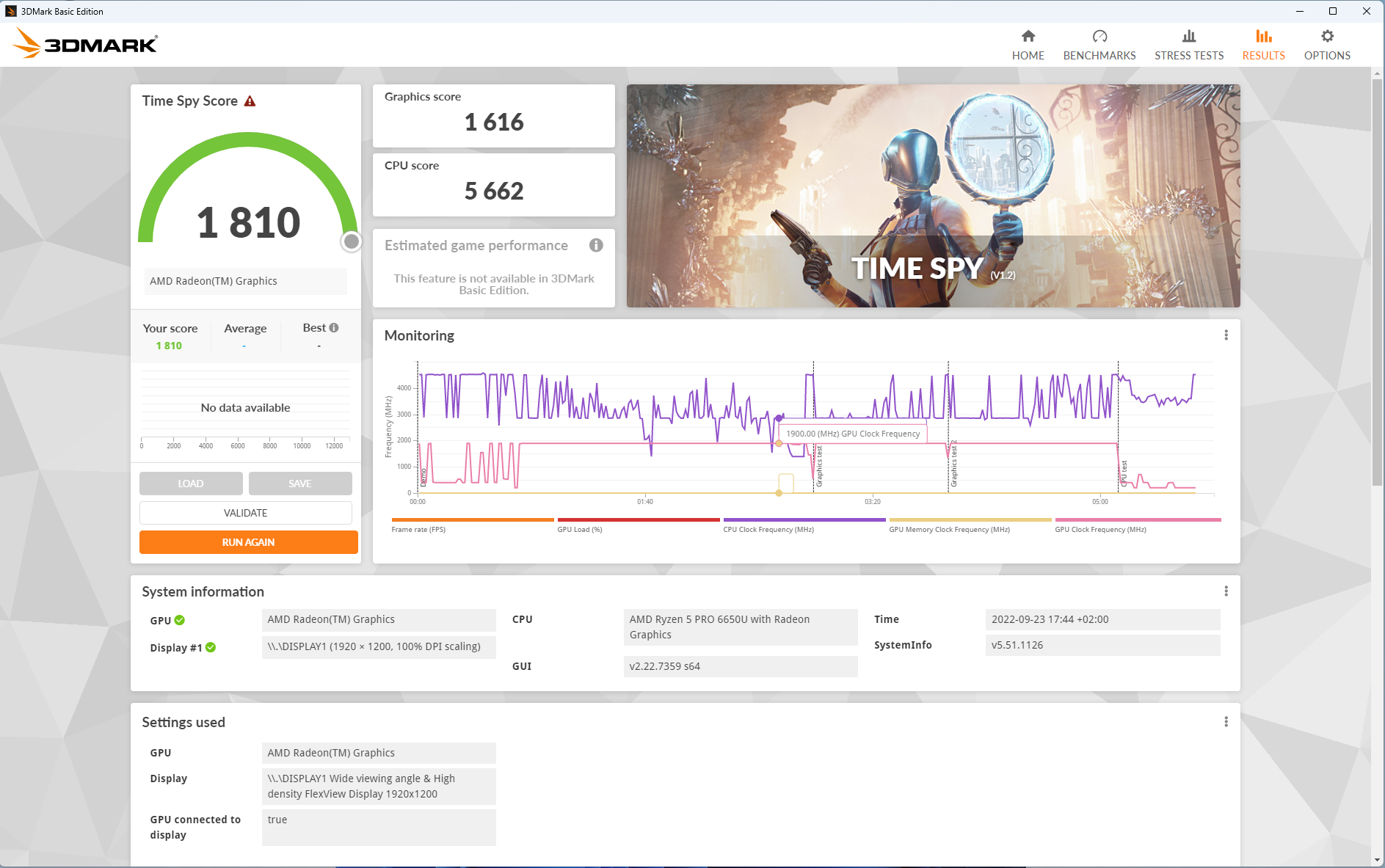Click the Time value '2022-09-23 17:44 +02:00'
The width and height of the screenshot is (1385, 868).
[x=1102, y=619]
